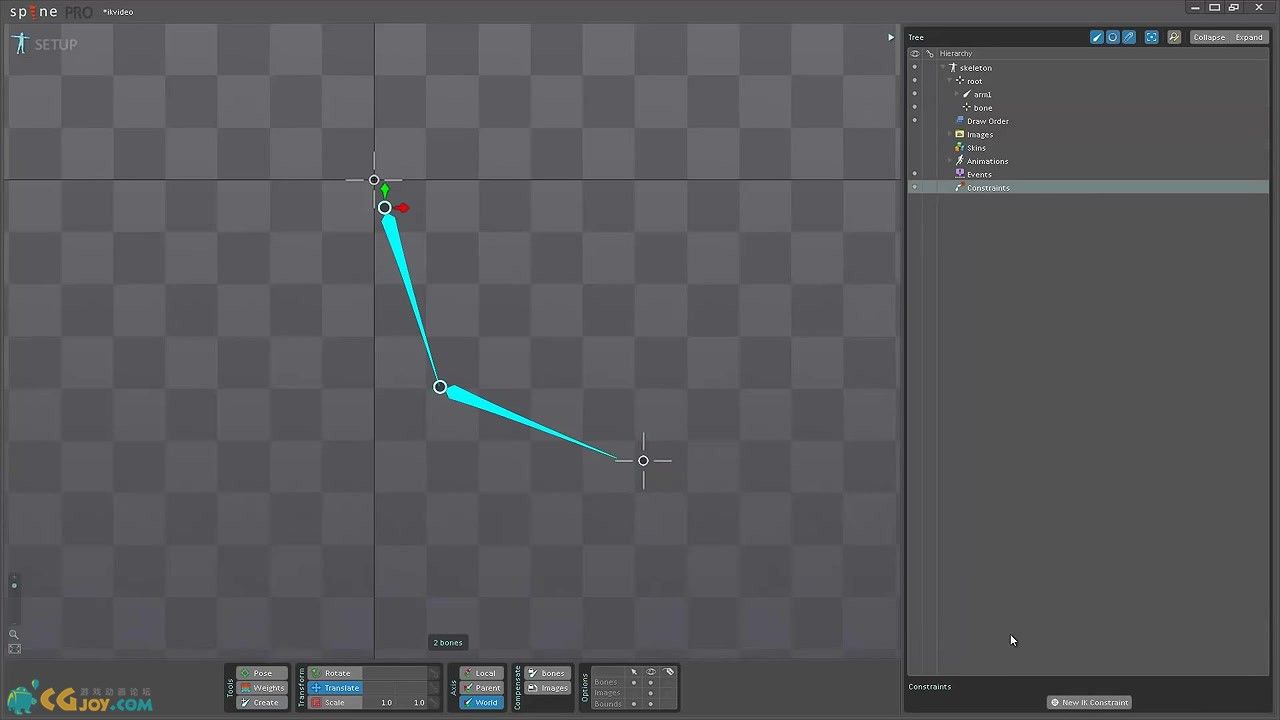Select the Create tool

262,702
